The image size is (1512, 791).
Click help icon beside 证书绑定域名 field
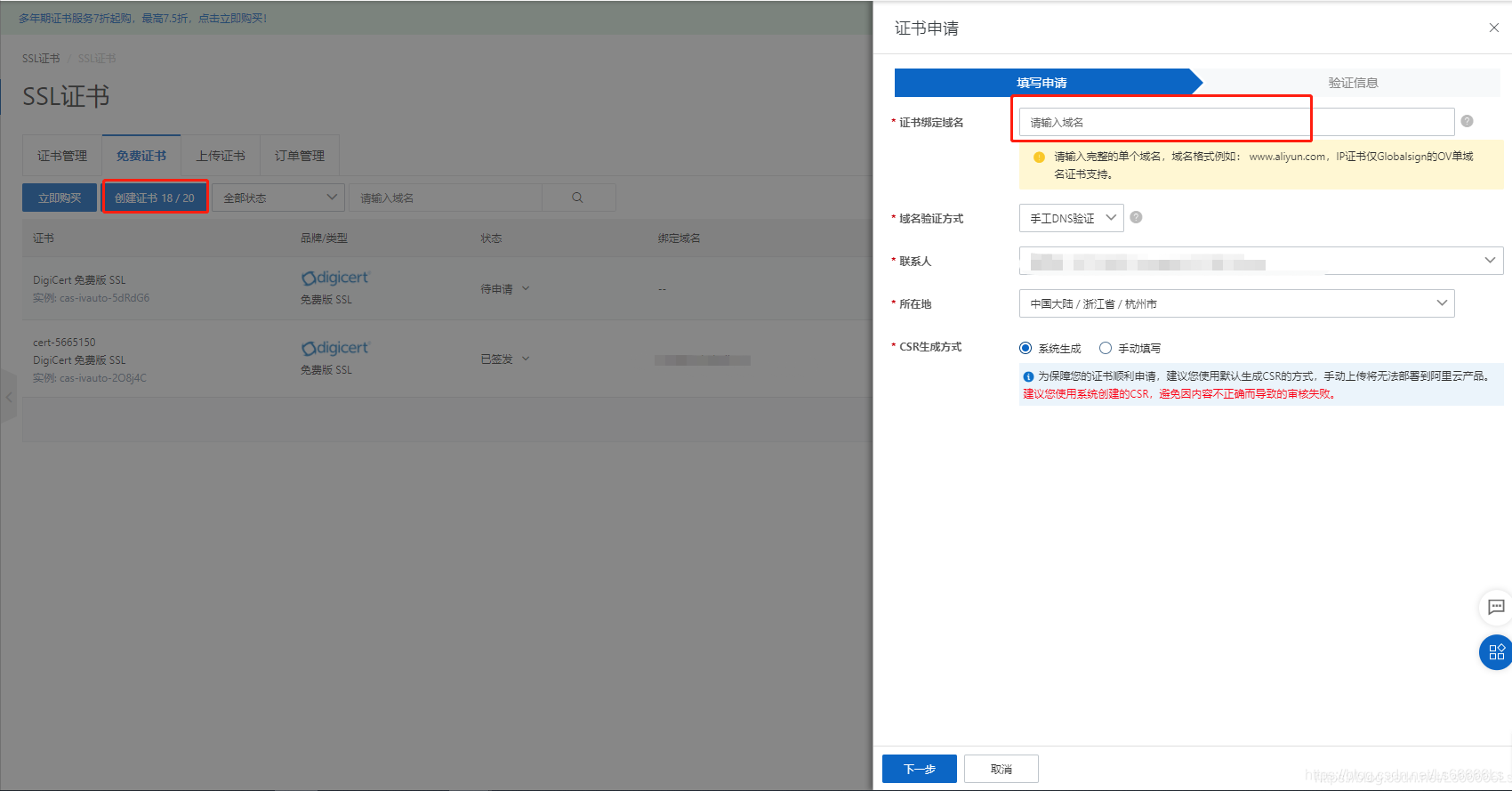1467,121
